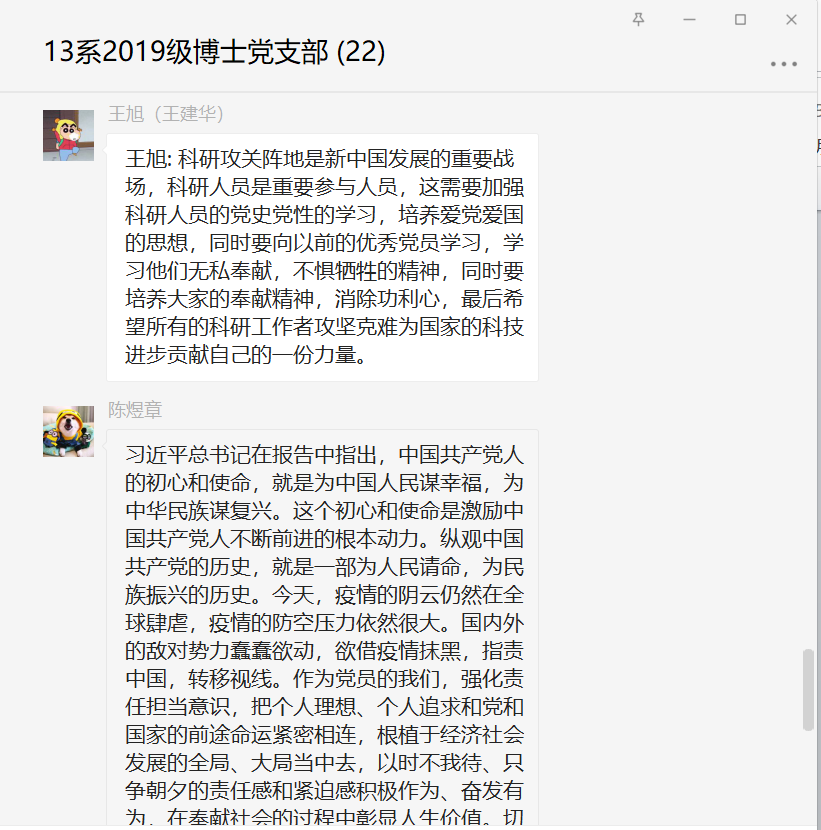The height and width of the screenshot is (830, 821).
Task: Click empty chat area beside 王旭's message
Action: click(667, 257)
